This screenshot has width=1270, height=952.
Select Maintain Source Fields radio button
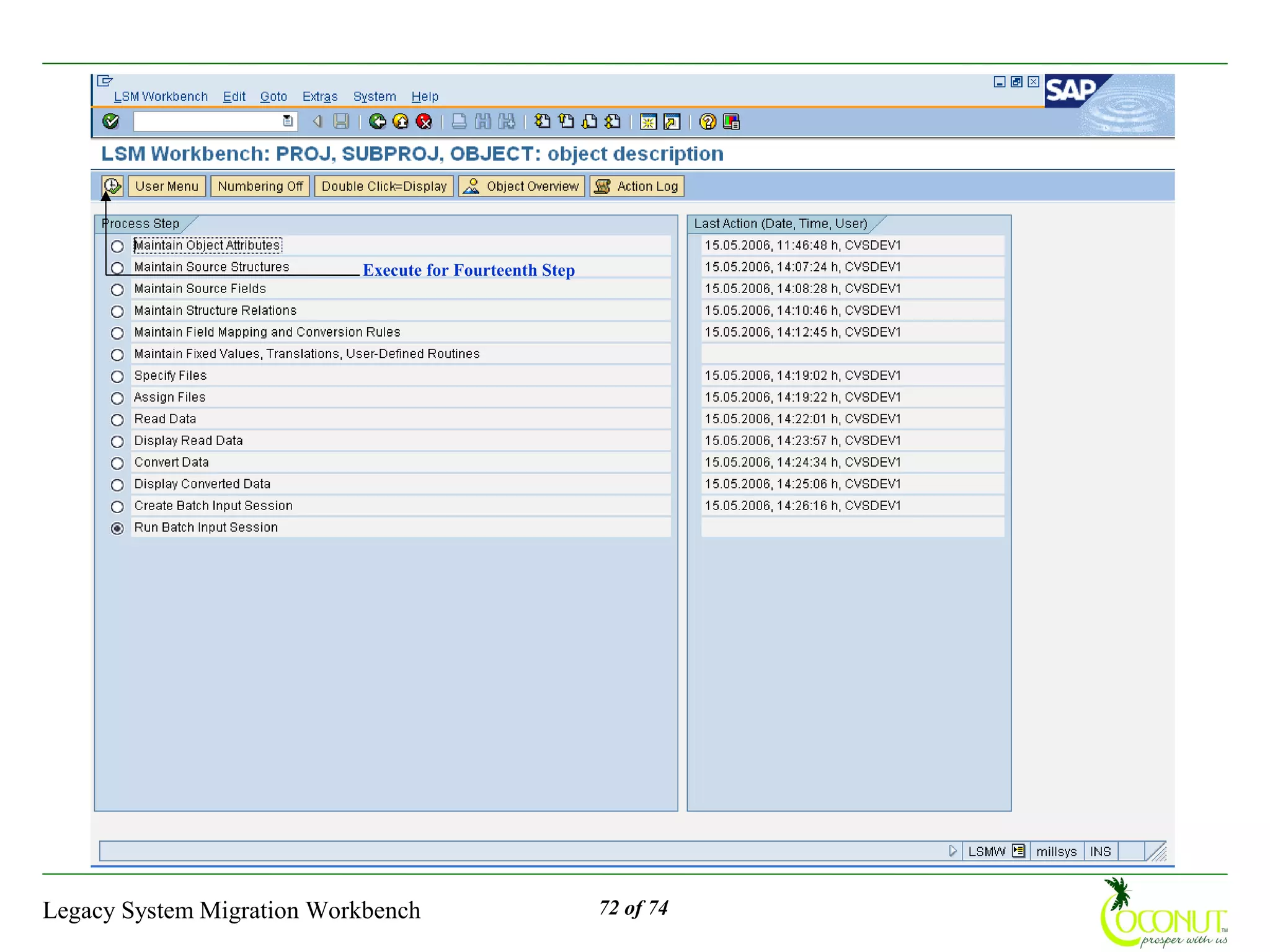click(117, 289)
